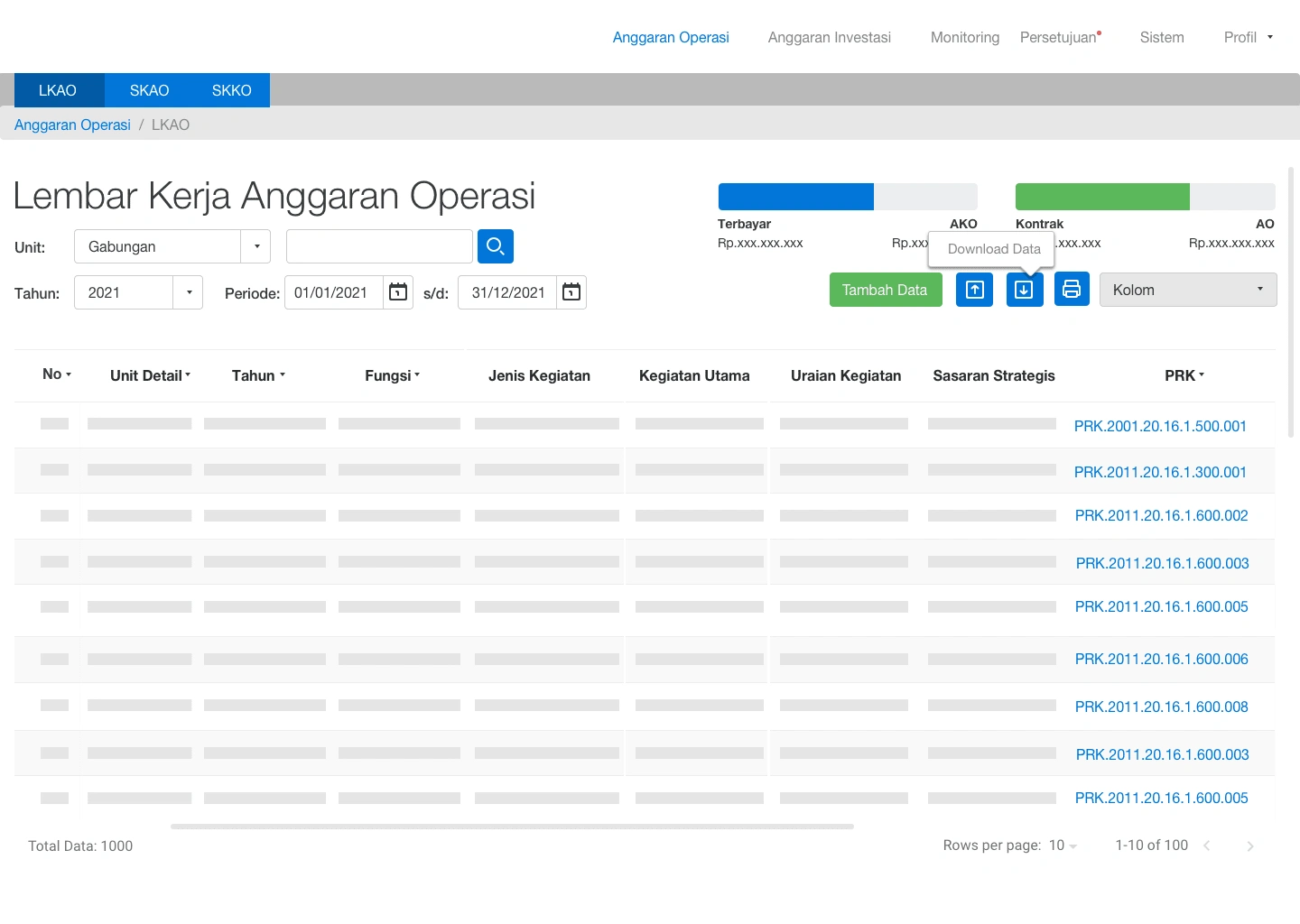The height and width of the screenshot is (924, 1300).
Task: Go to previous page arrow
Action: pos(1206,845)
